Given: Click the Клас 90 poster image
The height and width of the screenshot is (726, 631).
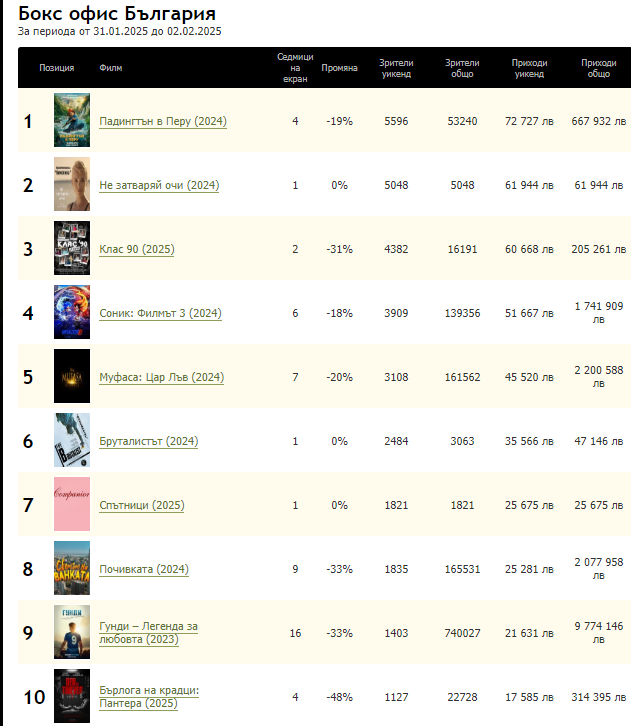Looking at the screenshot, I should tap(72, 249).
